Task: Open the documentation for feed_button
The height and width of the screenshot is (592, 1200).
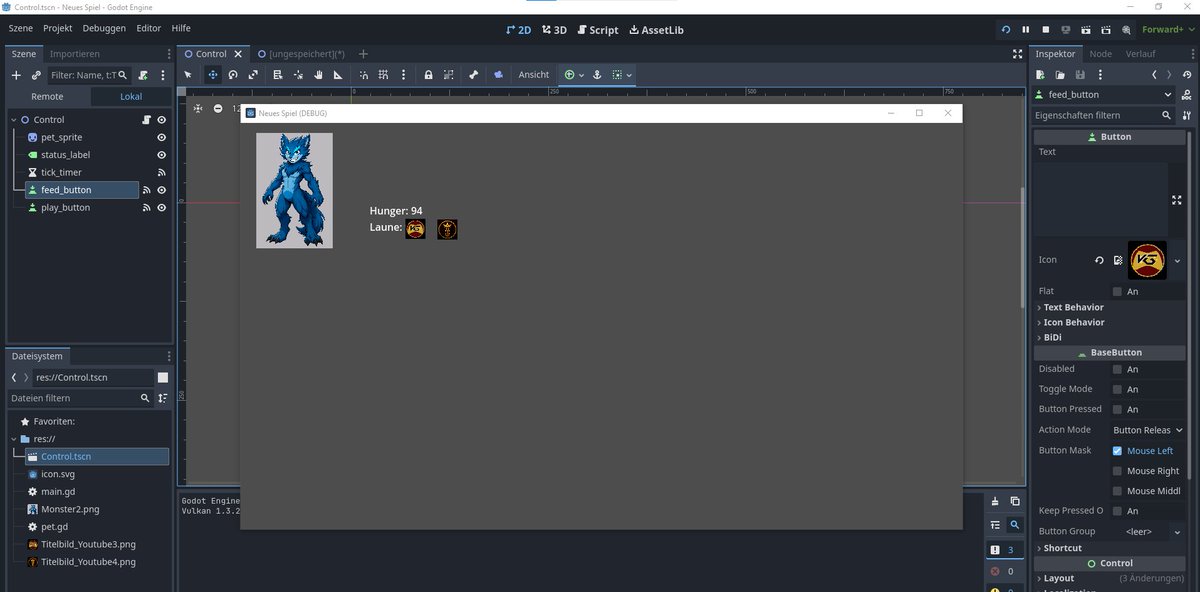Action: tap(1186, 95)
